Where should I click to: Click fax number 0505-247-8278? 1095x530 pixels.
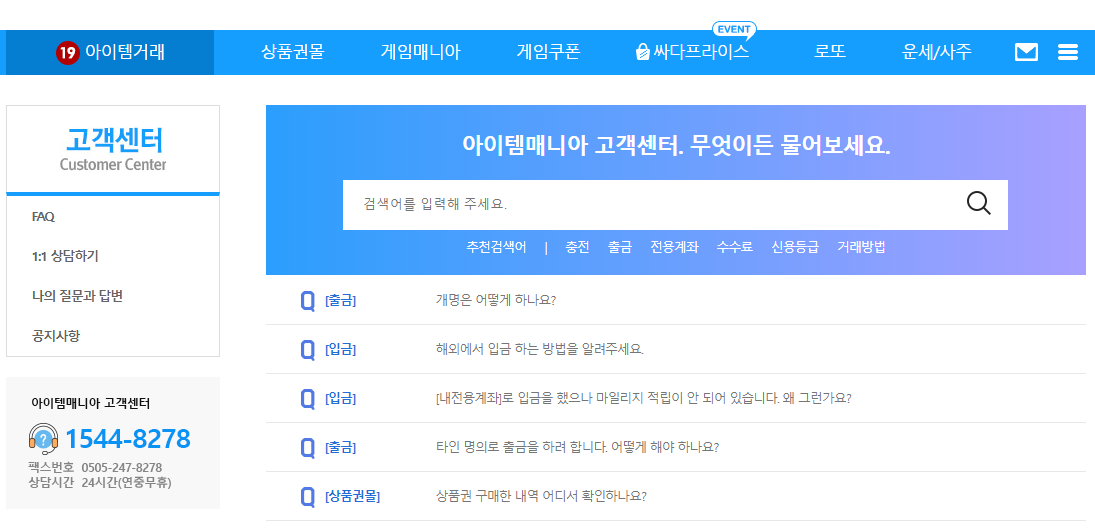(x=122, y=467)
